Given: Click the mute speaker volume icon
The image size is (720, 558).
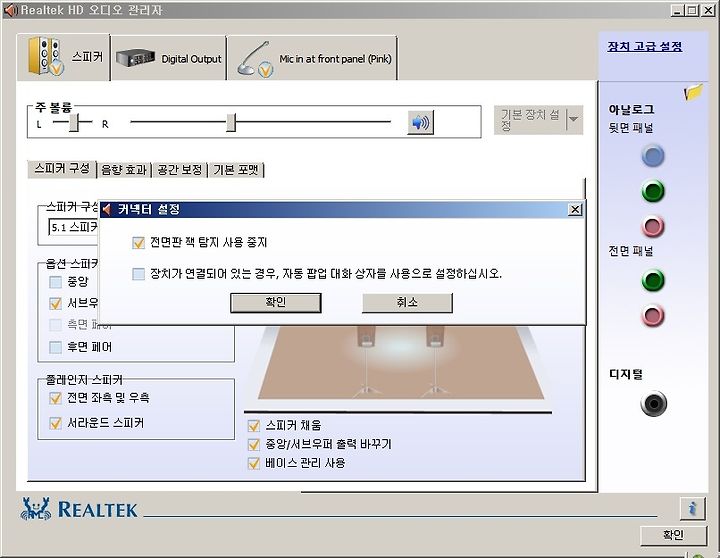Looking at the screenshot, I should pyautogui.click(x=420, y=123).
